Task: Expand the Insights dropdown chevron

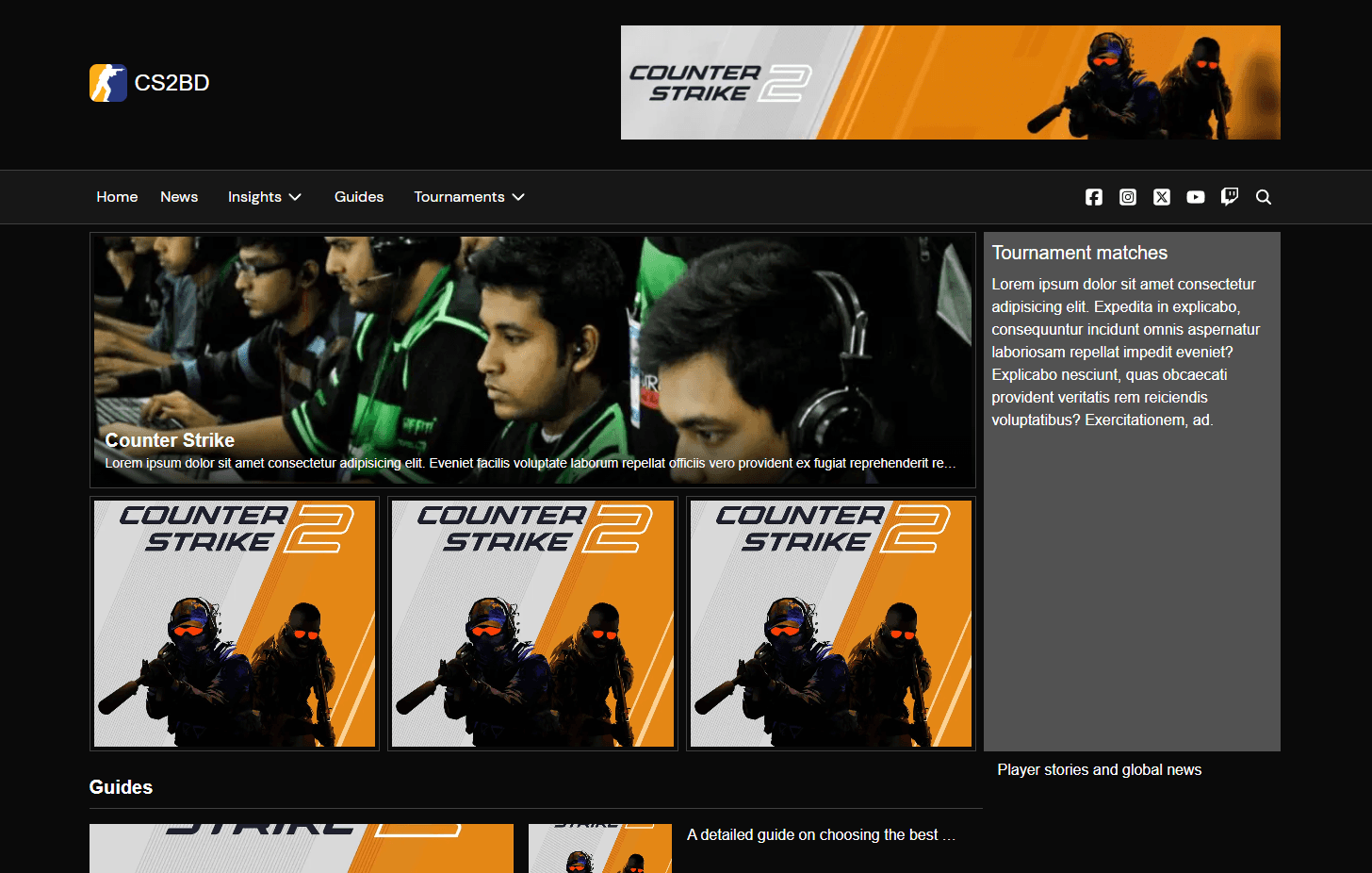Action: 295,197
